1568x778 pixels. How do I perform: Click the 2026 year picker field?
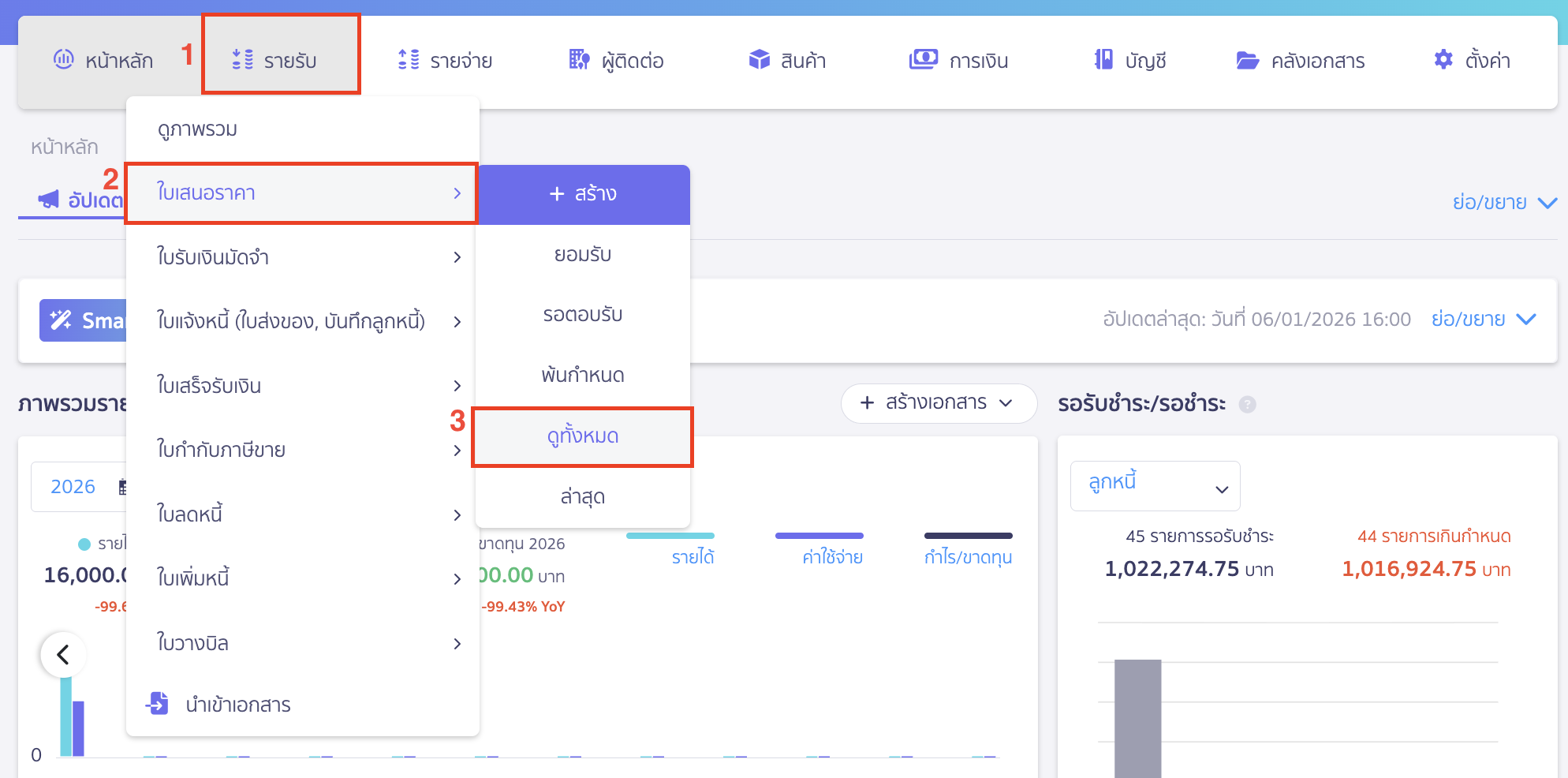73,487
